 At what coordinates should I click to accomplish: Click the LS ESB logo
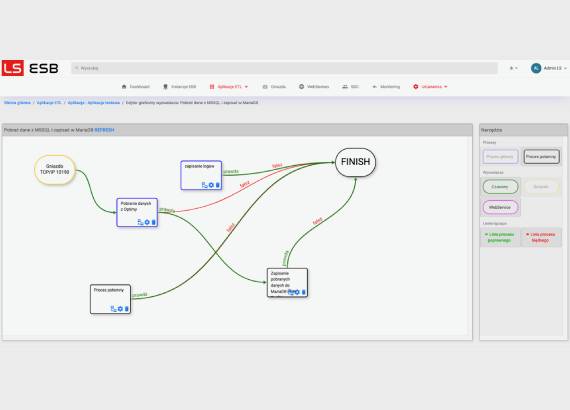point(30,68)
